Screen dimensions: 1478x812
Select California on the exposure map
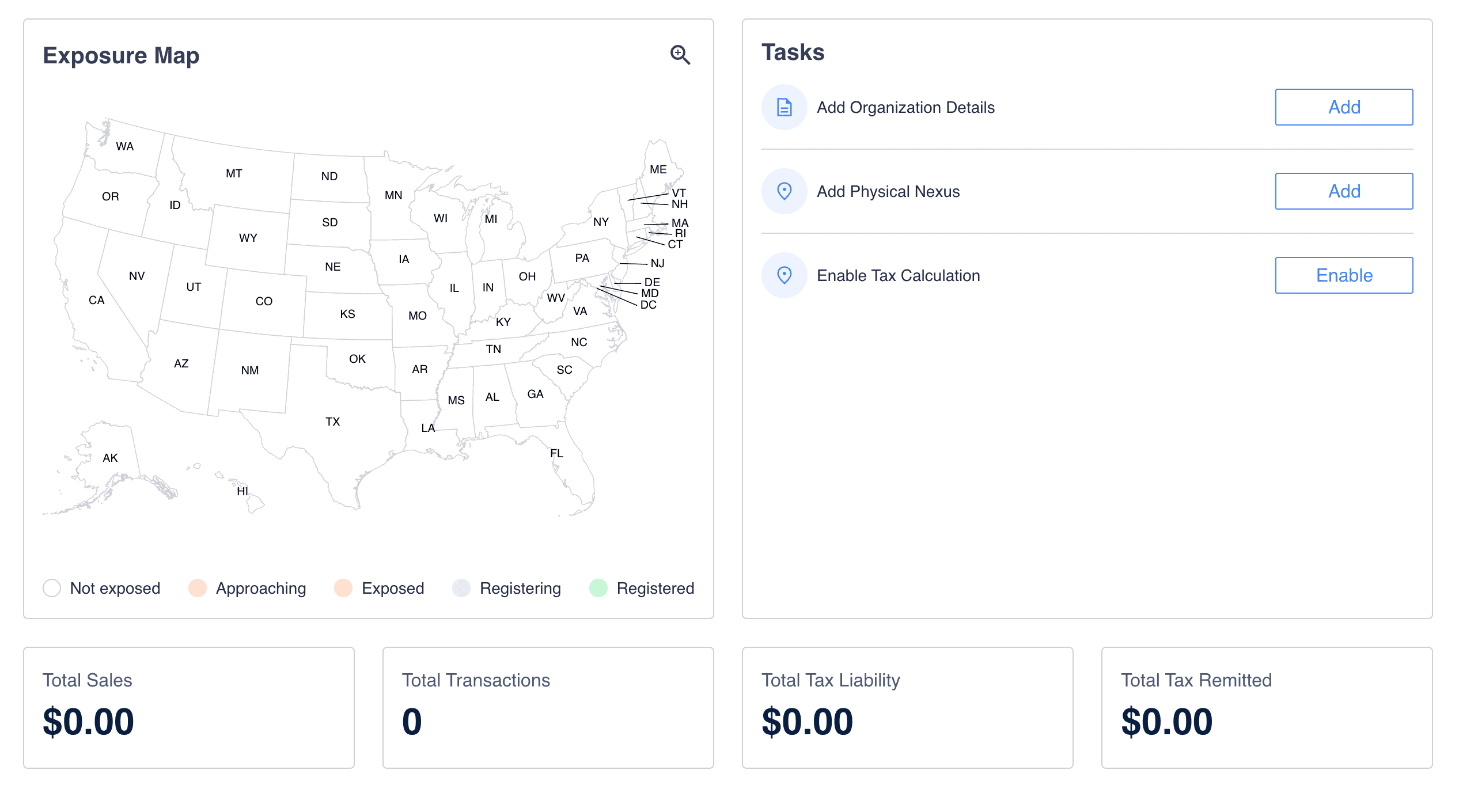(x=98, y=299)
